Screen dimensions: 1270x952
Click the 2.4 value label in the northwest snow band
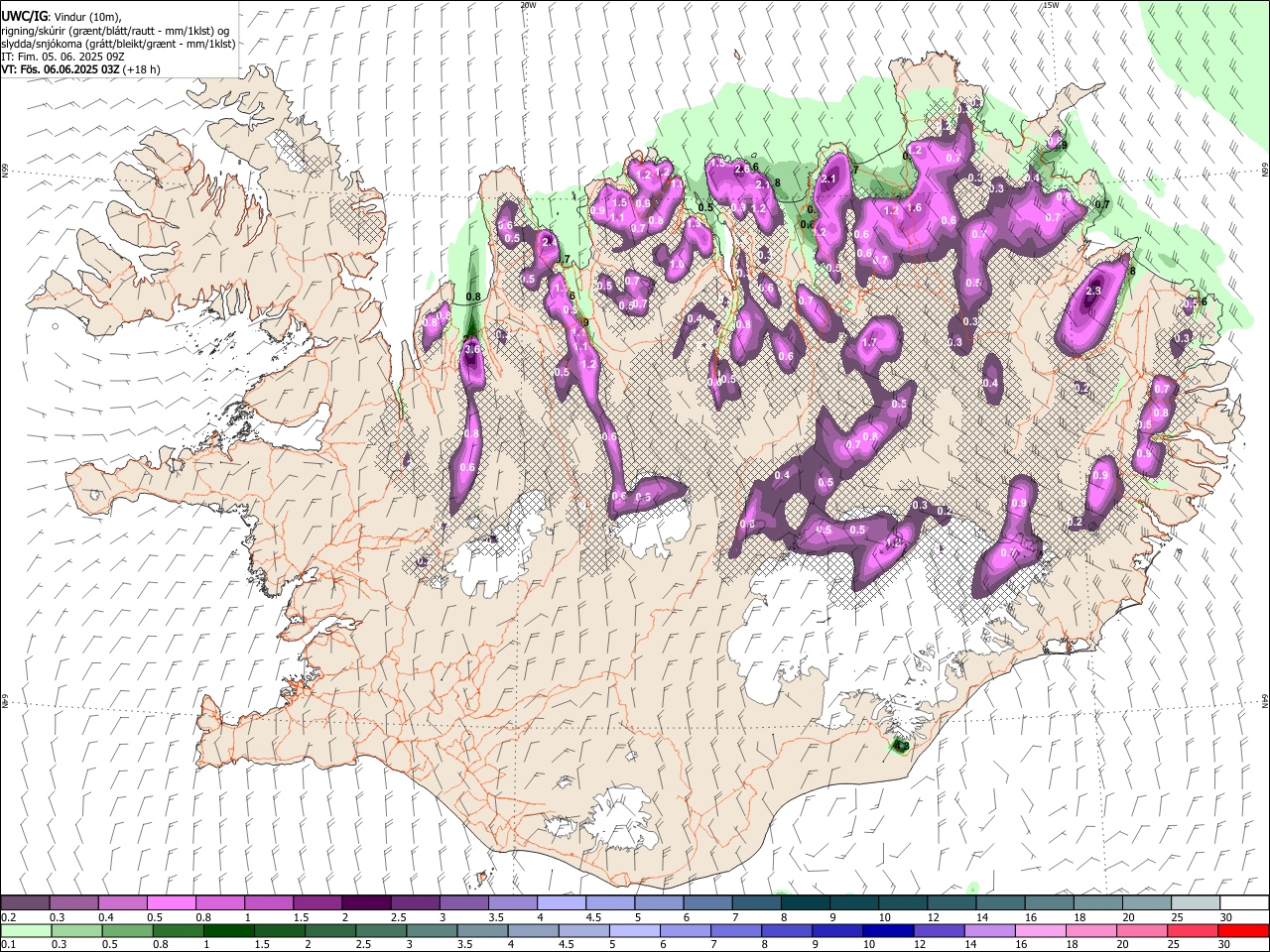548,241
